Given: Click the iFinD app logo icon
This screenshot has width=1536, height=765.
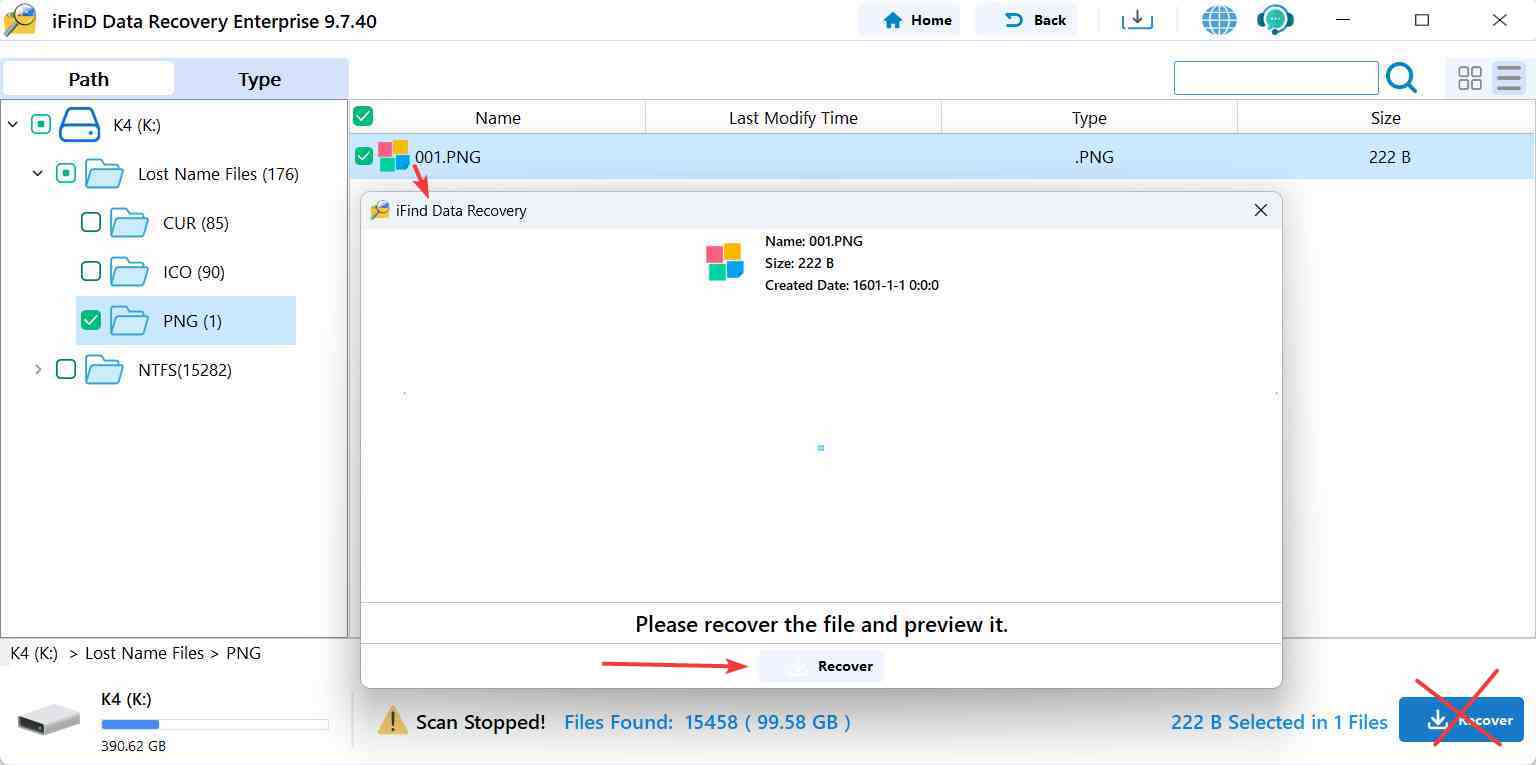Looking at the screenshot, I should pyautogui.click(x=20, y=20).
